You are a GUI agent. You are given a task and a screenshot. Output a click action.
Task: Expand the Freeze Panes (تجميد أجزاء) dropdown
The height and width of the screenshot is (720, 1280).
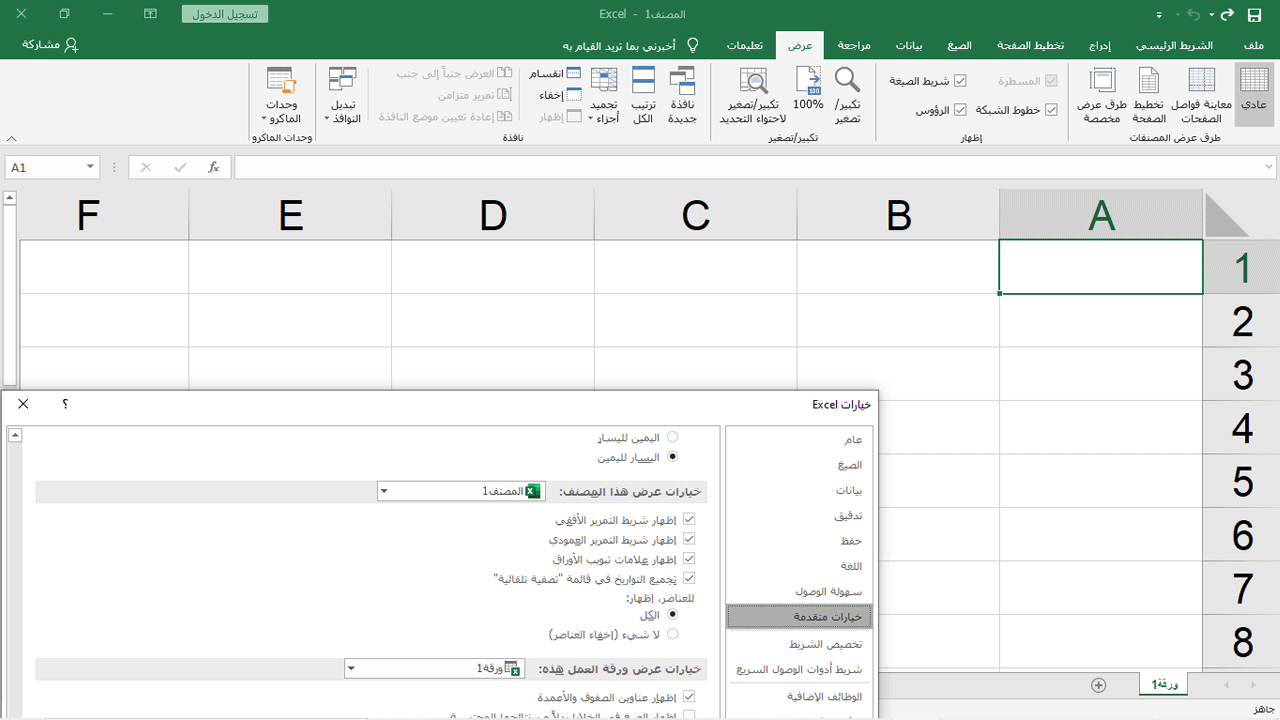(603, 95)
